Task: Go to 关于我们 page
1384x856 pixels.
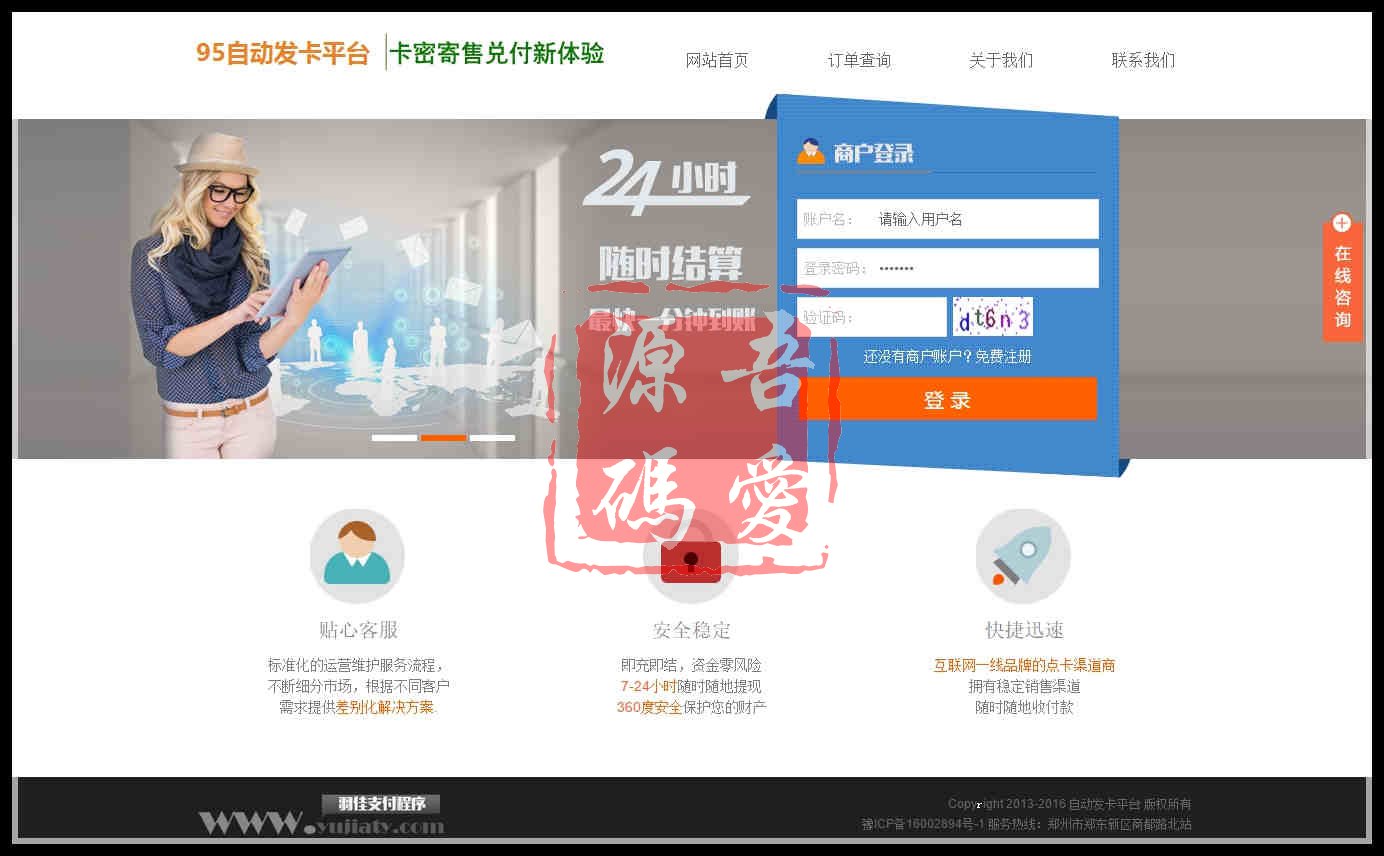Action: tap(1001, 60)
